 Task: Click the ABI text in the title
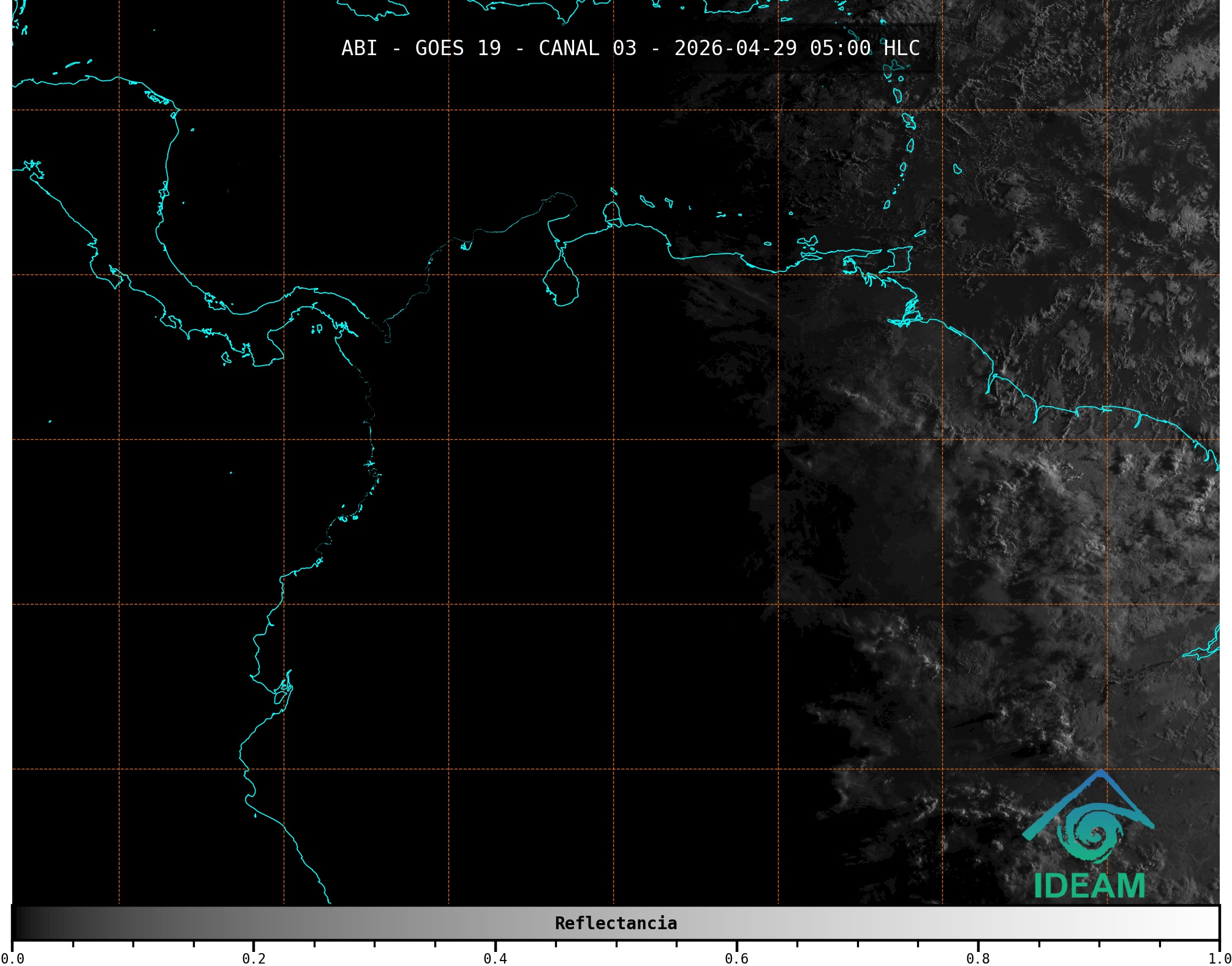359,48
